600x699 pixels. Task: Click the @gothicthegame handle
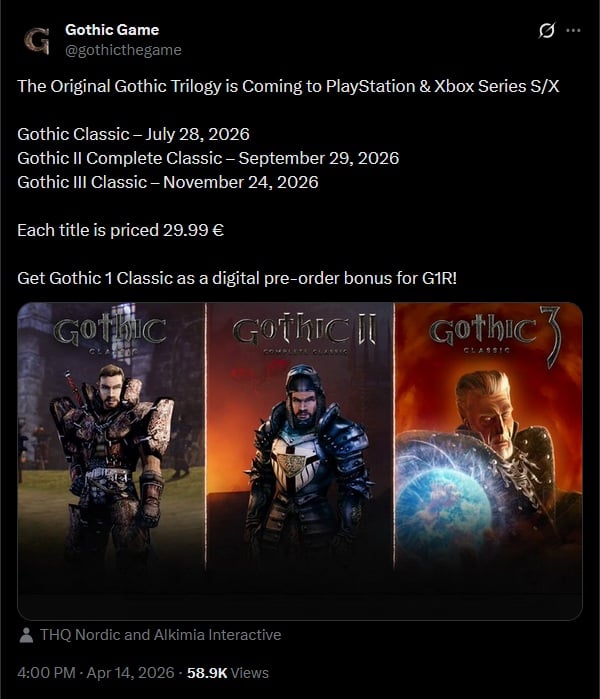pyautogui.click(x=123, y=50)
